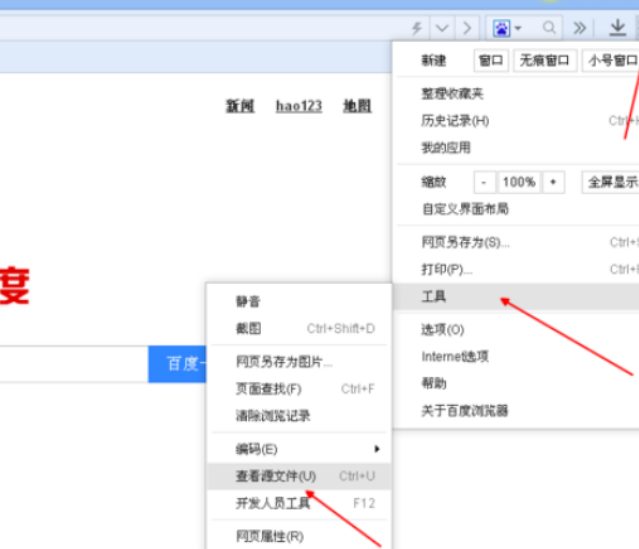The image size is (639, 549).
Task: Open a new 无痕窗口 incognito window
Action: coord(545,61)
